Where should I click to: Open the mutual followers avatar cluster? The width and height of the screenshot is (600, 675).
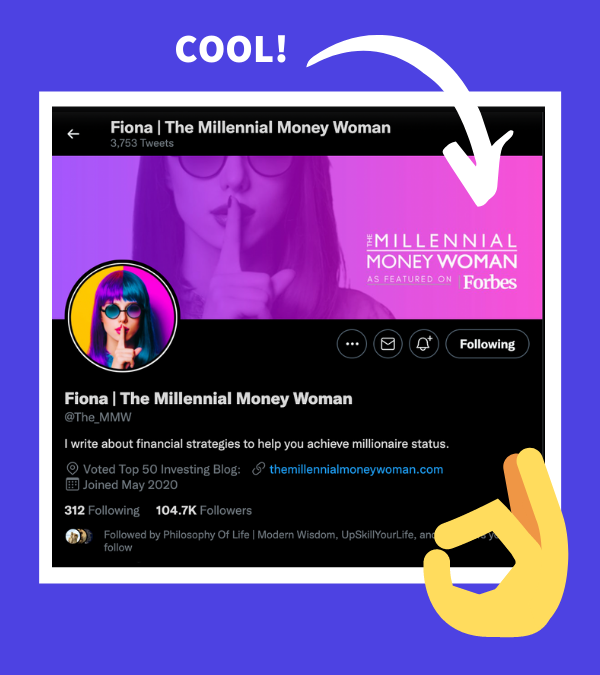tap(79, 536)
